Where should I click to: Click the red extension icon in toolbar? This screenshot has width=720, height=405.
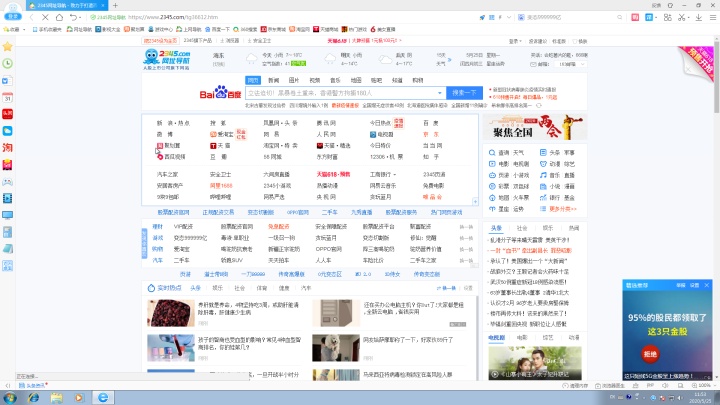pyautogui.click(x=635, y=17)
